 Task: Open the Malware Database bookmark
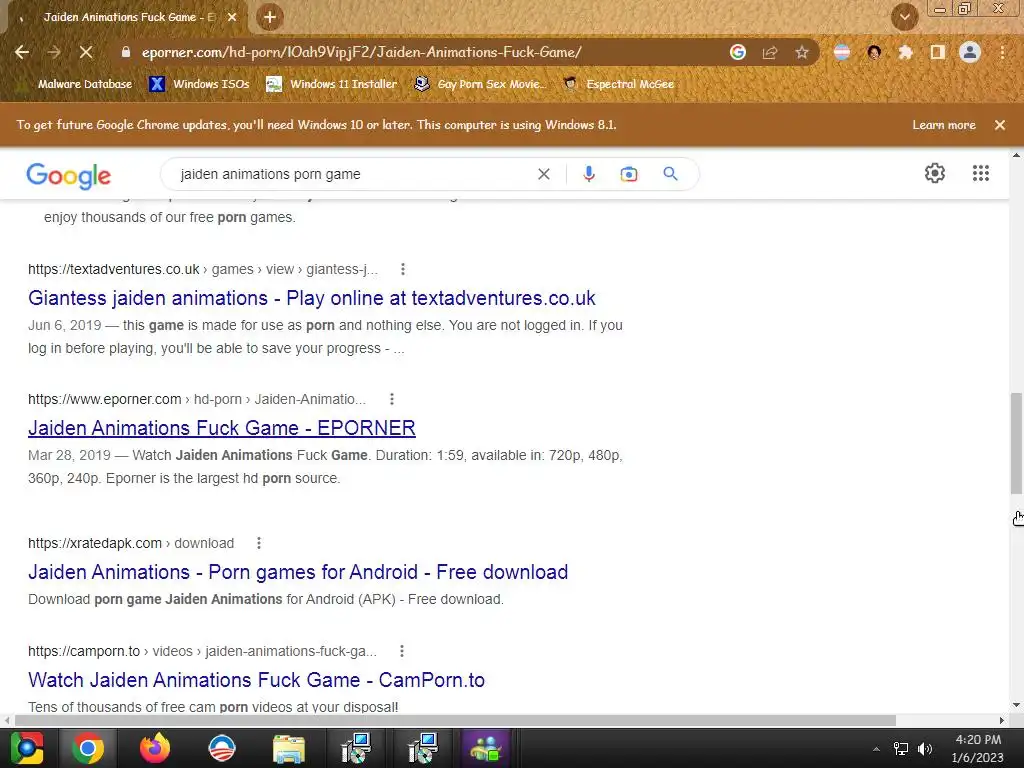tap(85, 84)
